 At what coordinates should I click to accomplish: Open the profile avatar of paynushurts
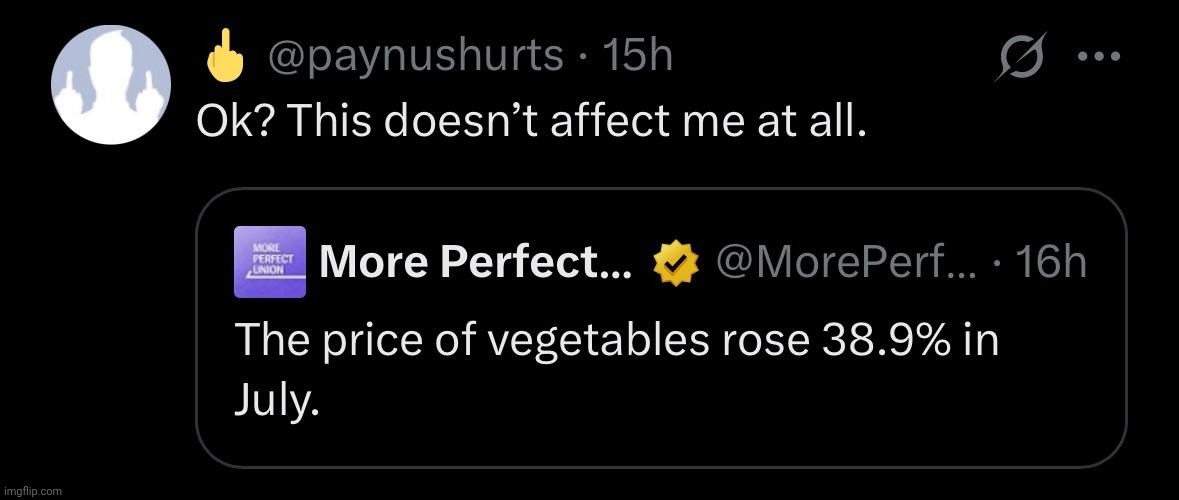click(x=110, y=82)
